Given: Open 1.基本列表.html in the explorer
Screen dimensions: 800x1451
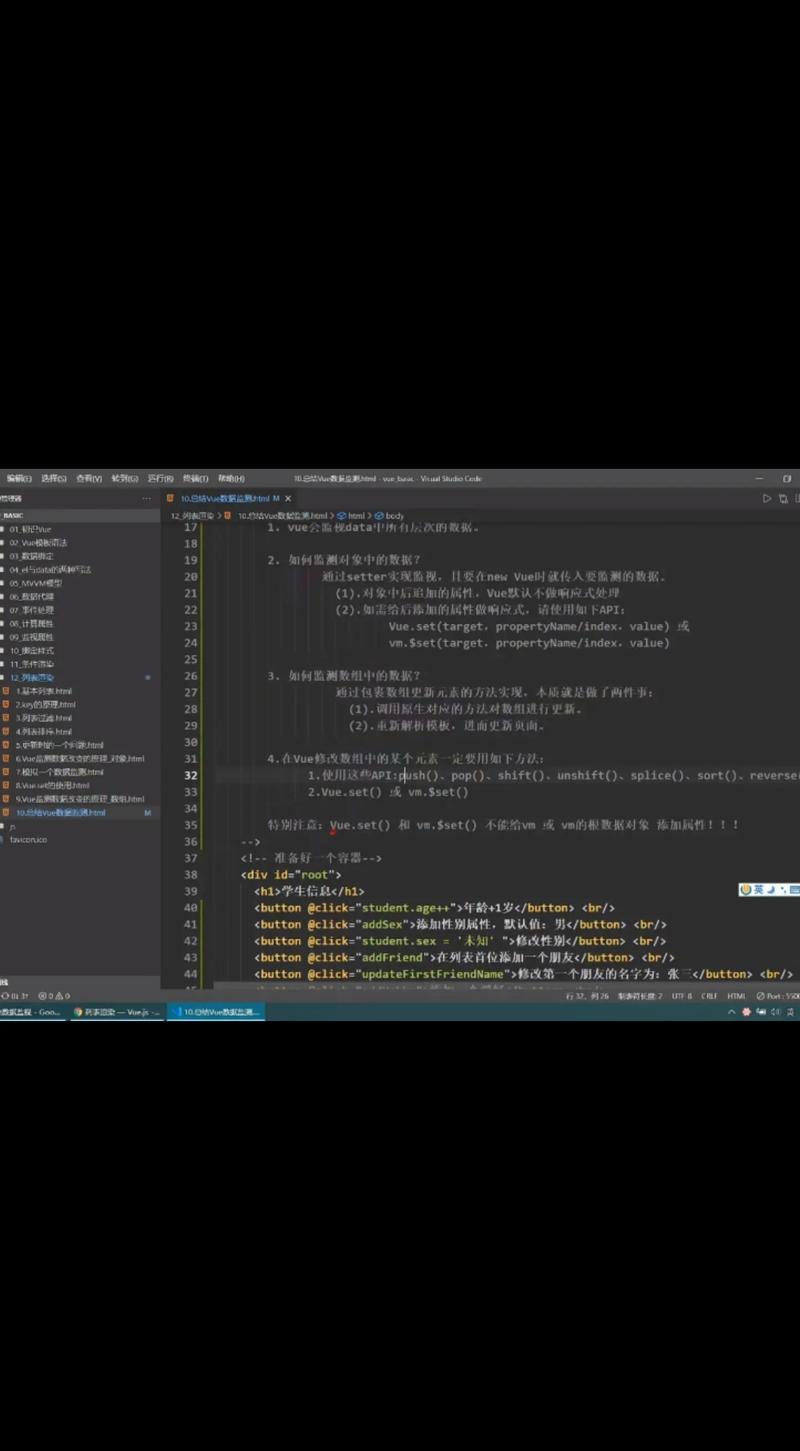Looking at the screenshot, I should coord(44,691).
